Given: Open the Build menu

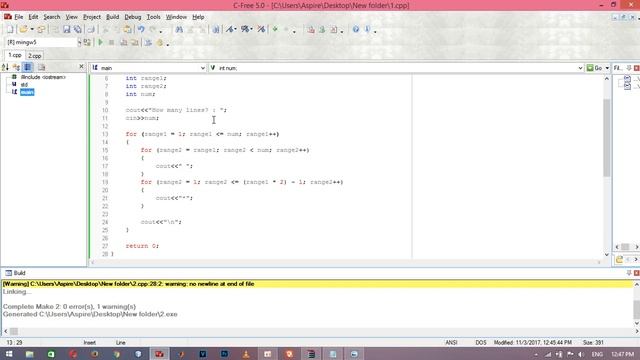Looking at the screenshot, I should coord(112,17).
